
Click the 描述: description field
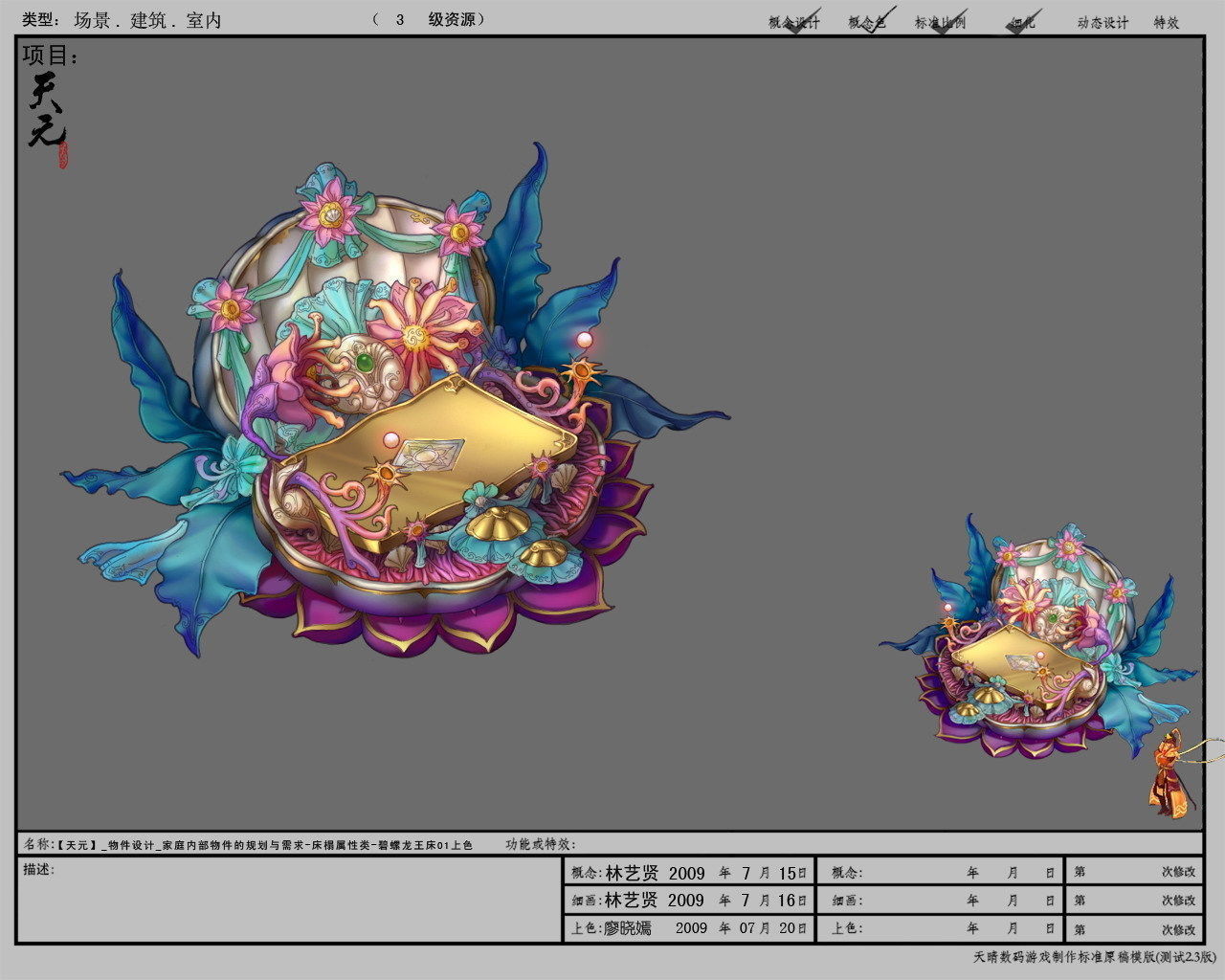click(289, 900)
